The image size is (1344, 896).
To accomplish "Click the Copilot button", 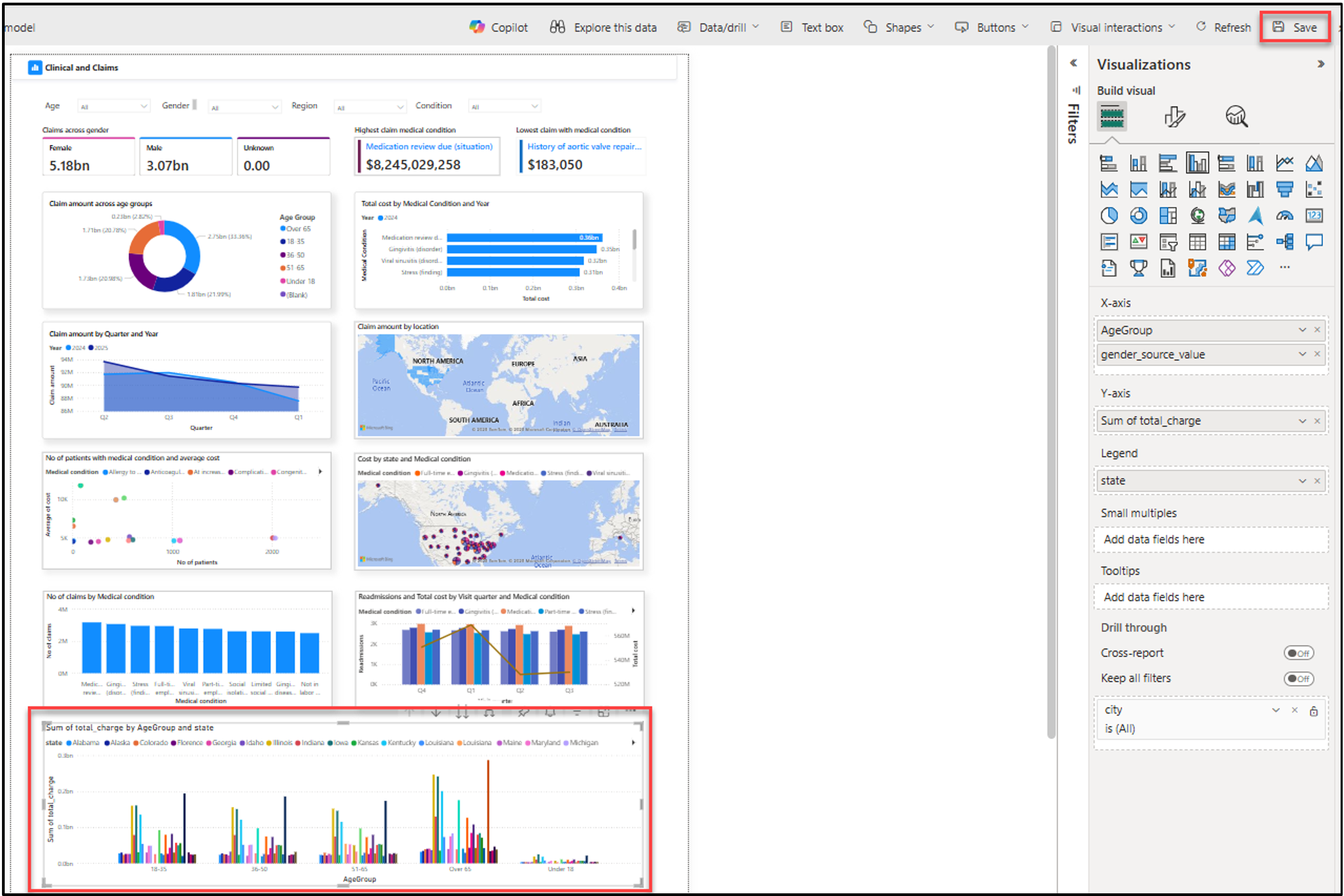I will (499, 27).
